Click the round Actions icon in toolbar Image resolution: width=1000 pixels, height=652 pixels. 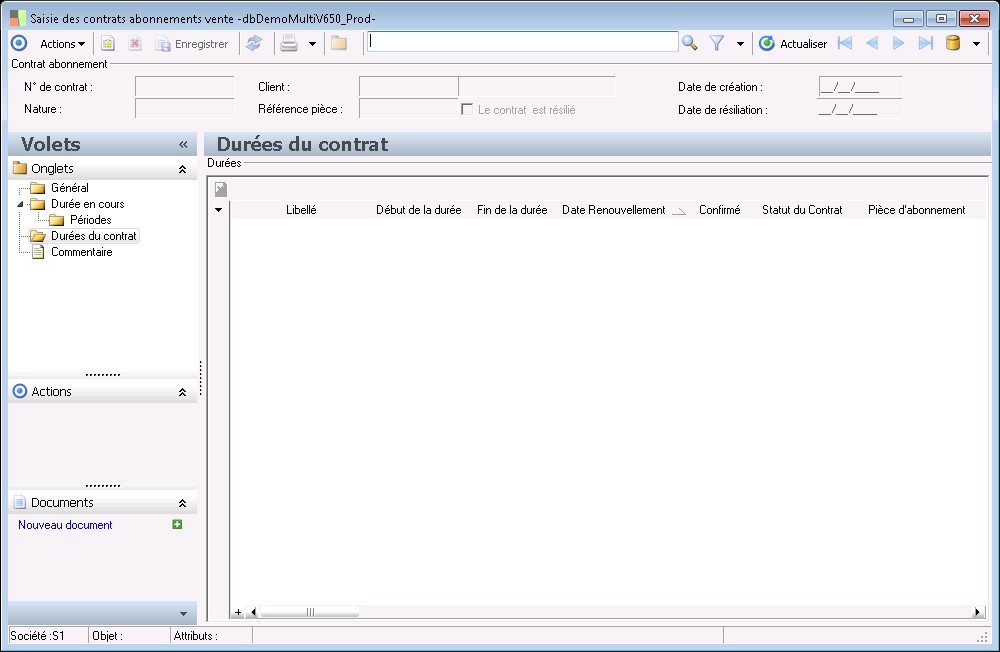[x=19, y=43]
